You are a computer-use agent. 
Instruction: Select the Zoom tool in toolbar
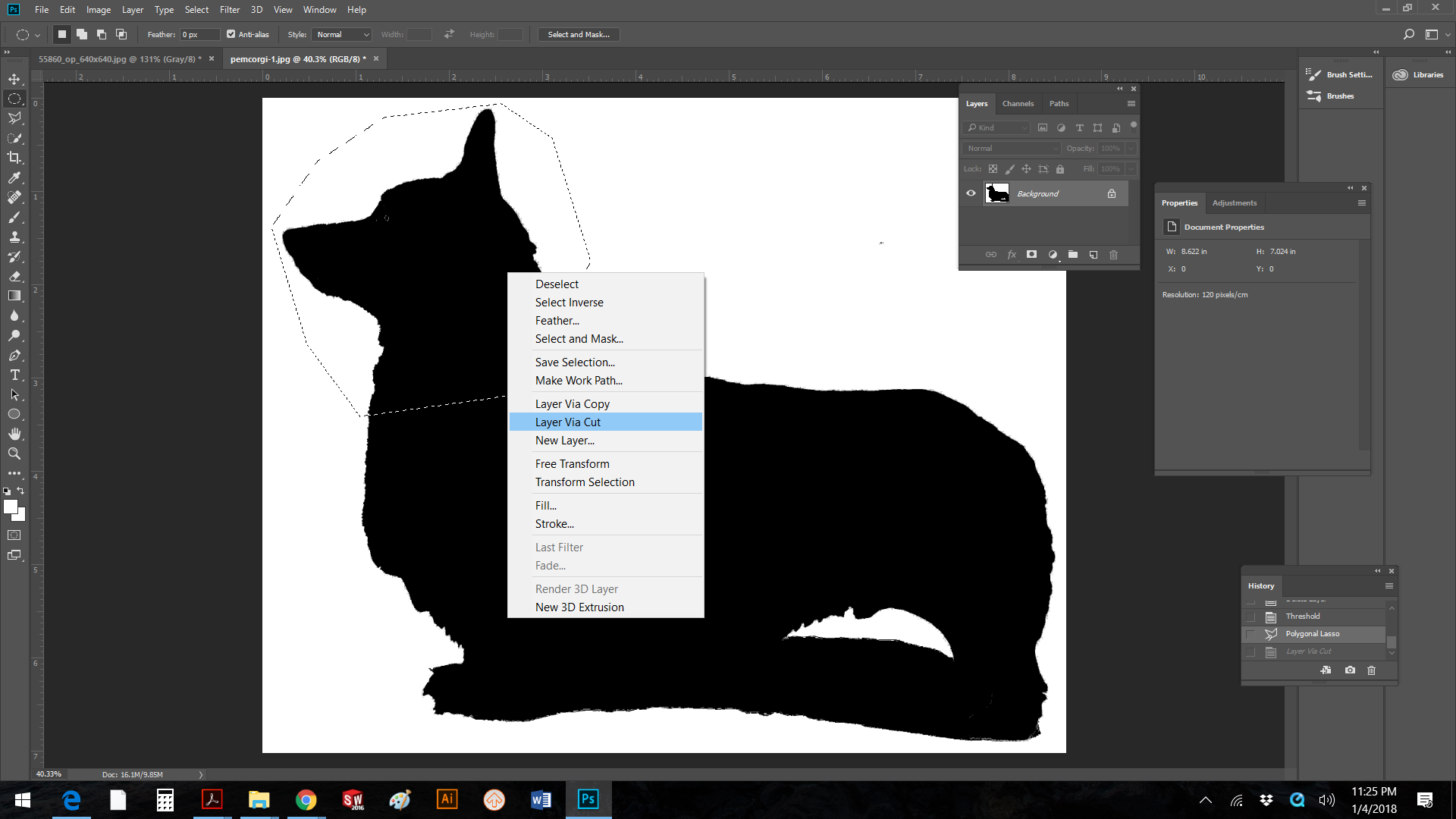coord(14,453)
